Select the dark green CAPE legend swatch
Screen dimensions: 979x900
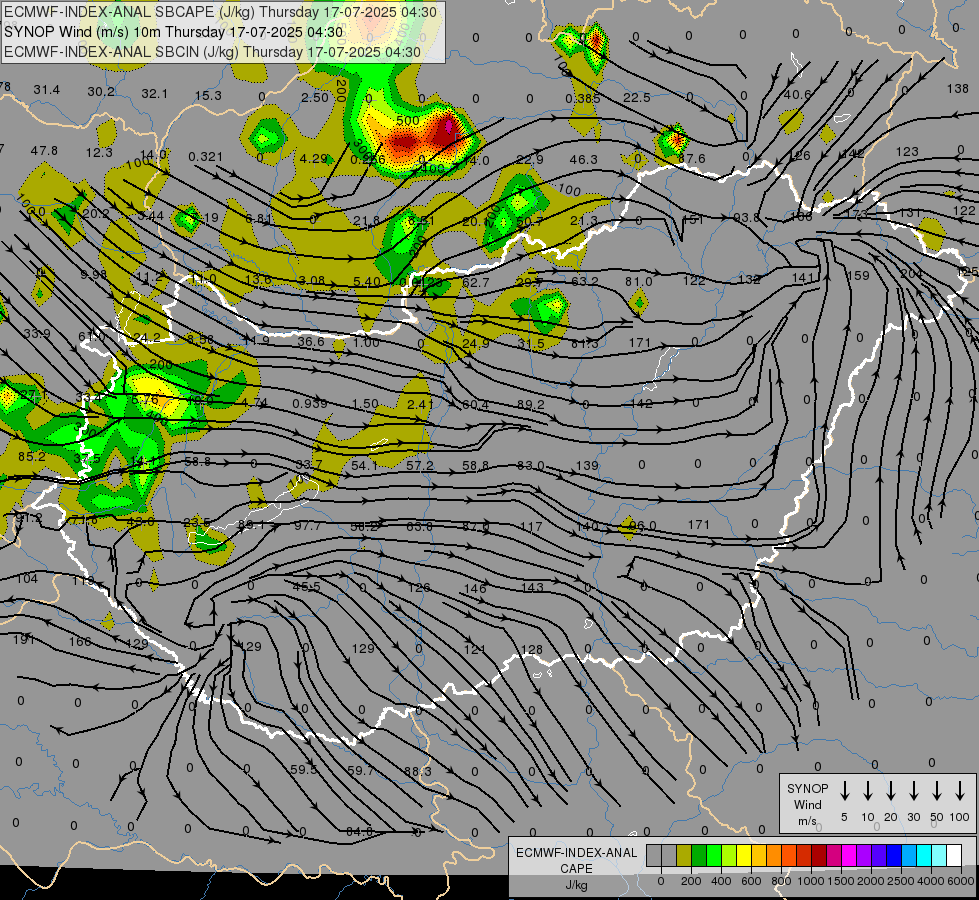pyautogui.click(x=699, y=855)
